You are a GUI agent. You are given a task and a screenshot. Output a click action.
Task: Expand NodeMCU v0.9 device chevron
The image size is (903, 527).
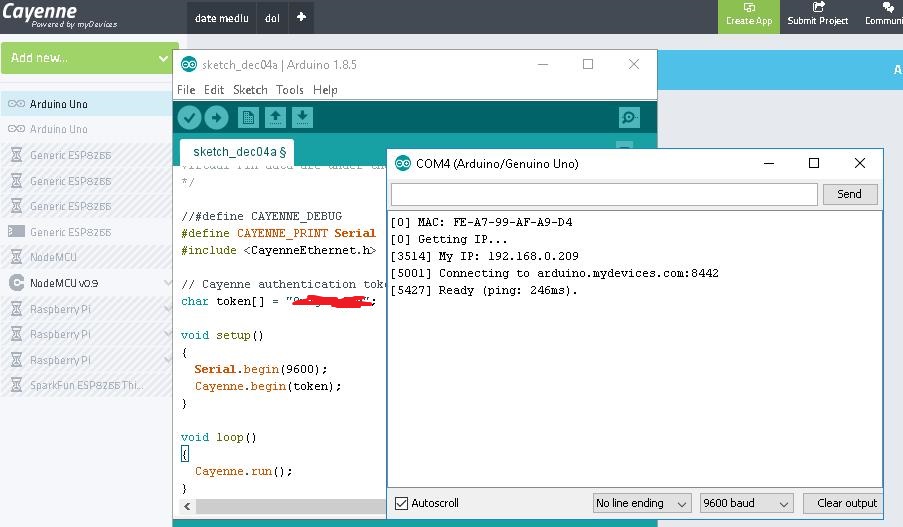click(x=166, y=283)
